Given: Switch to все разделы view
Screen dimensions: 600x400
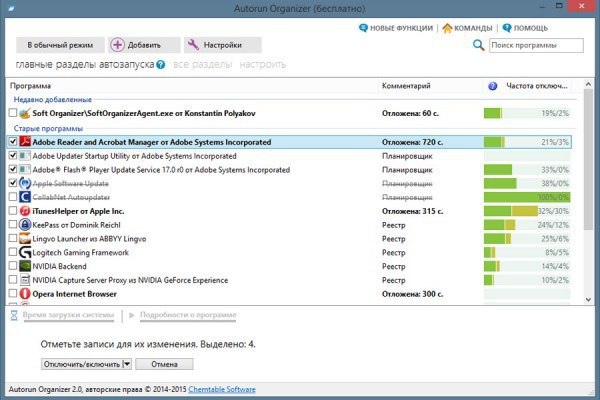Looking at the screenshot, I should point(202,65).
